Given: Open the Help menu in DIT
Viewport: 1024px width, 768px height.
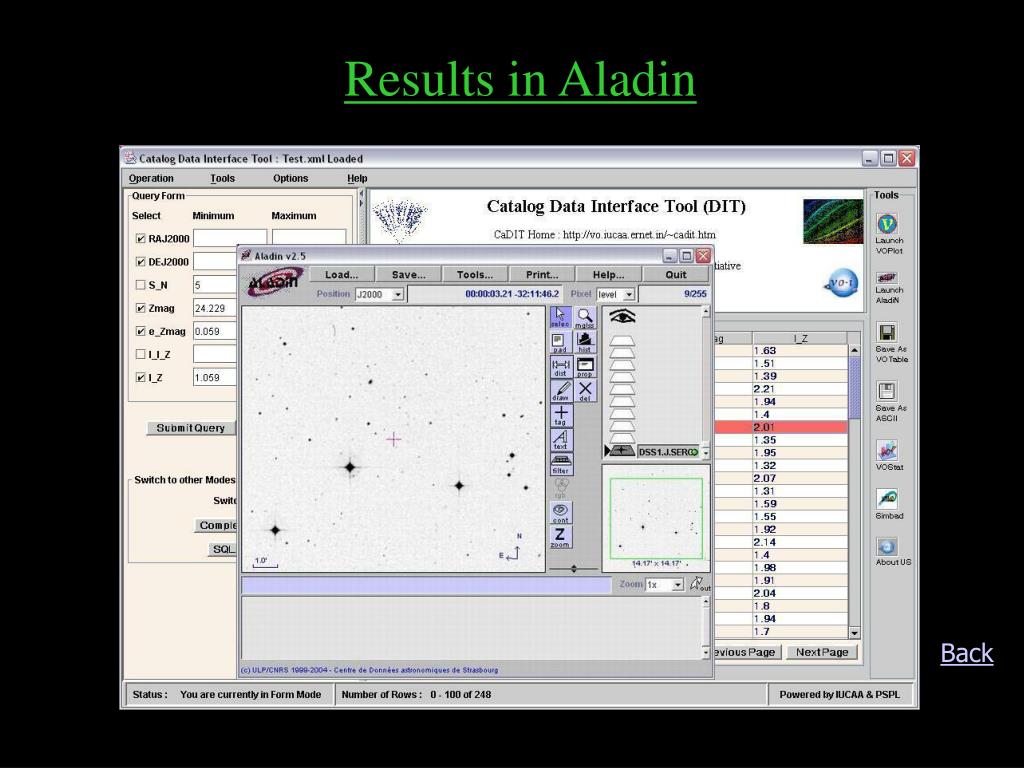Looking at the screenshot, I should click(x=357, y=178).
